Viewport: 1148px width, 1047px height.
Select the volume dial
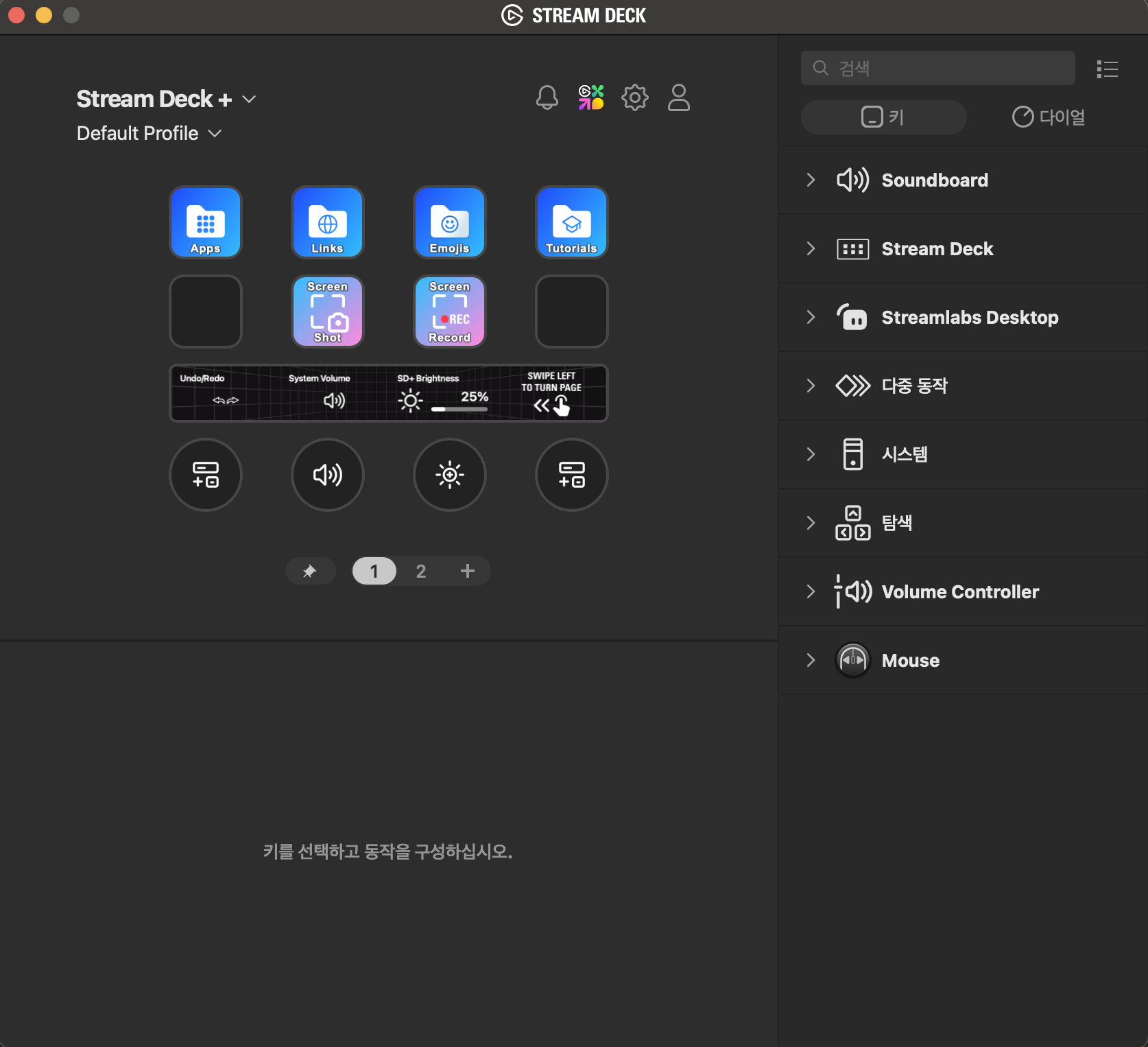328,475
